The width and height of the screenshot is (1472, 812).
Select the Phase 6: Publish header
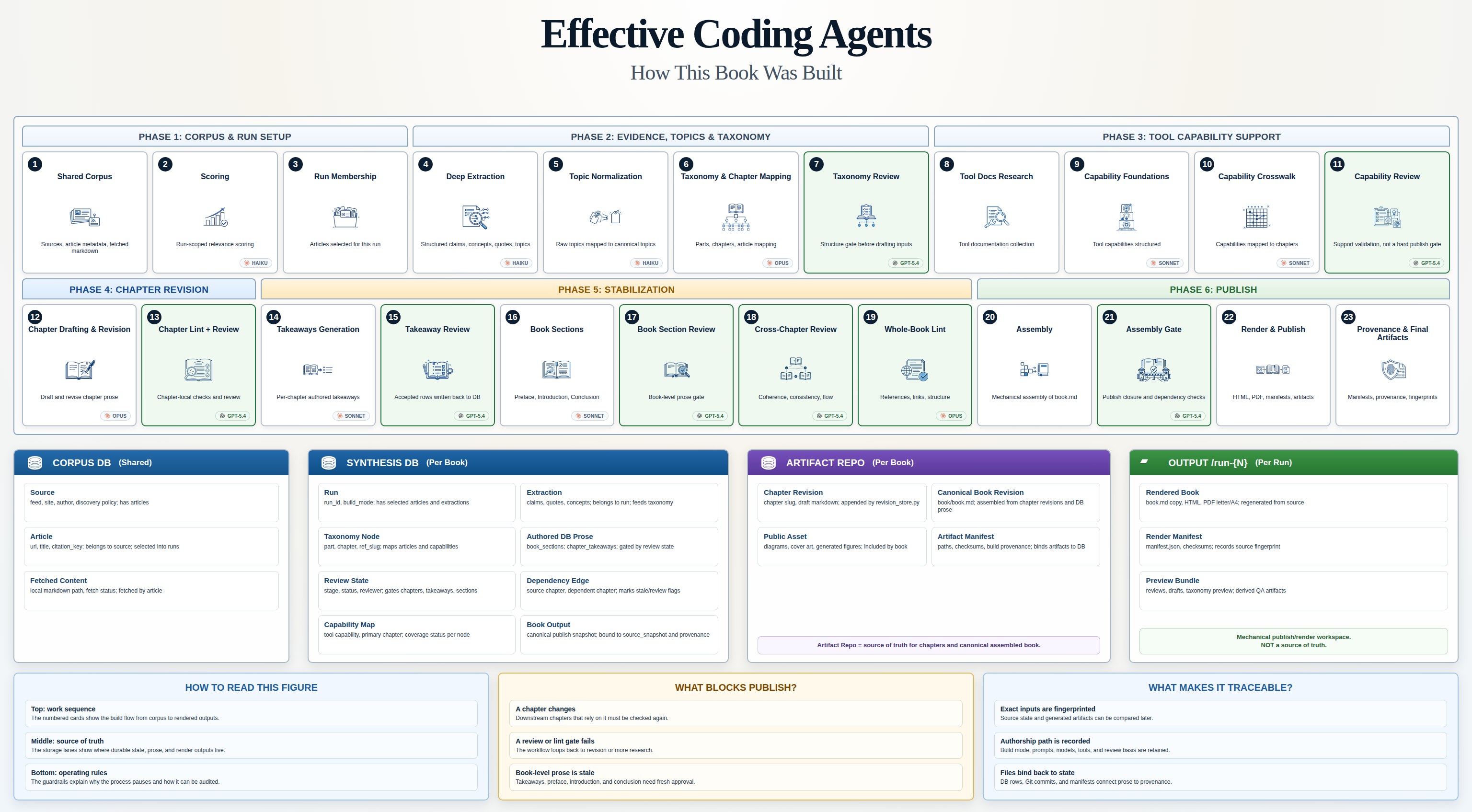pos(1213,289)
